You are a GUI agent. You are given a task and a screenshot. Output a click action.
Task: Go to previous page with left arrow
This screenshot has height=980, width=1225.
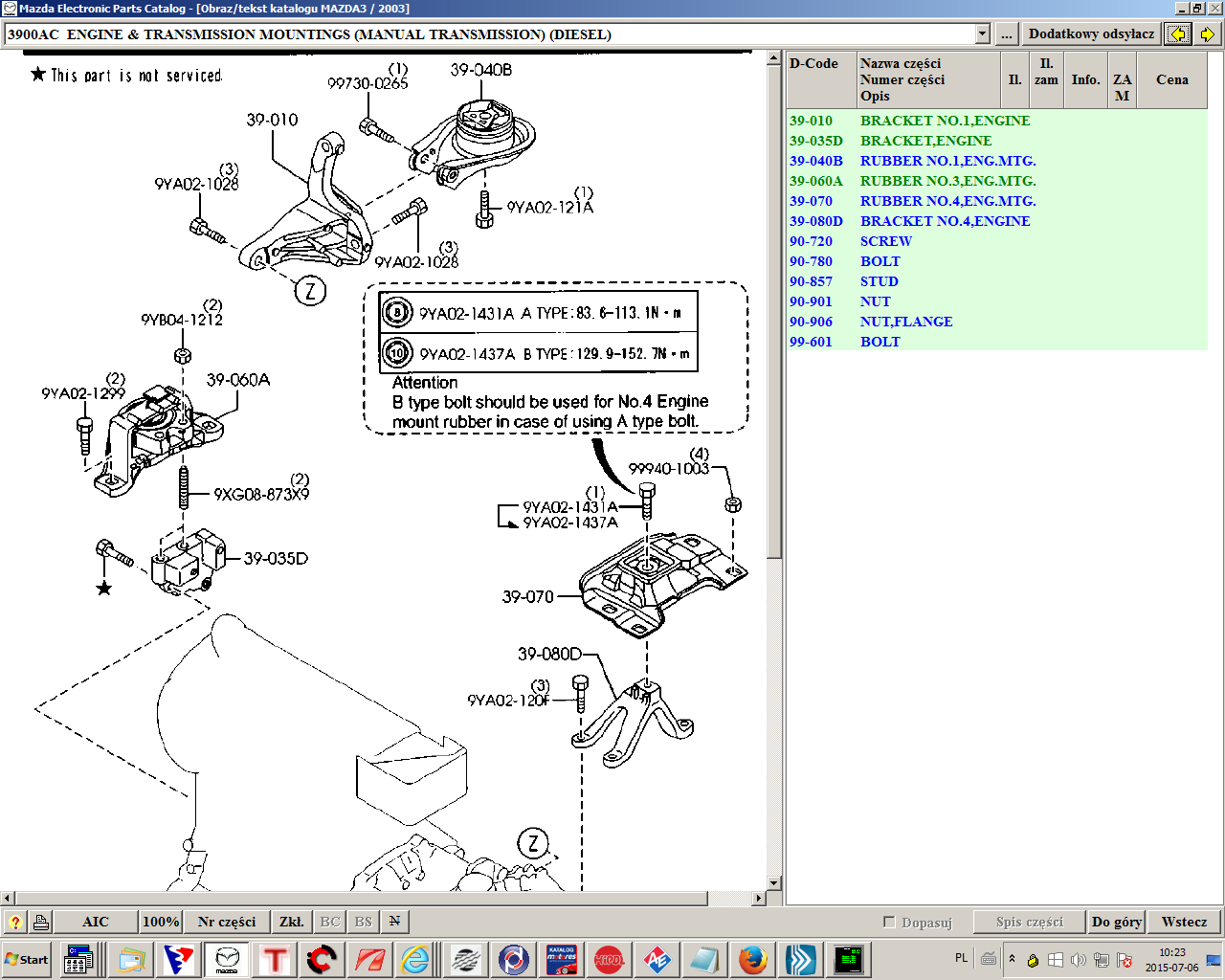(1178, 34)
